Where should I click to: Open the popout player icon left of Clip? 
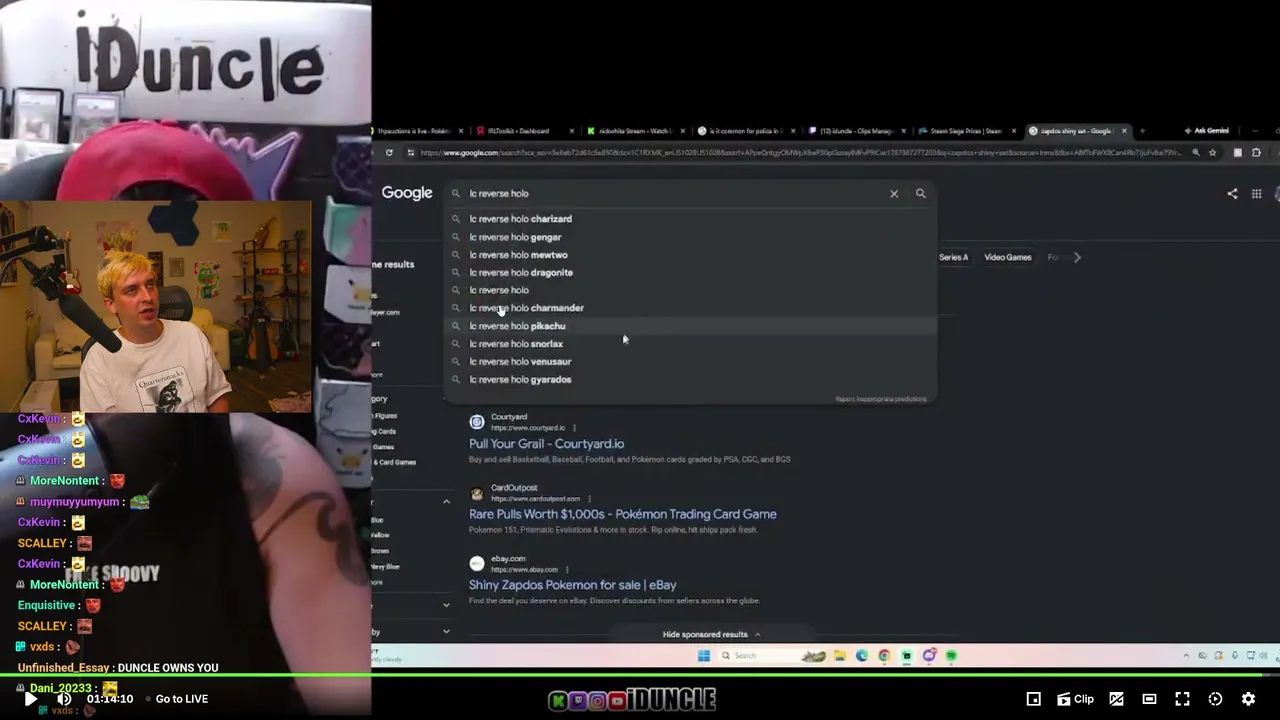tap(1034, 699)
